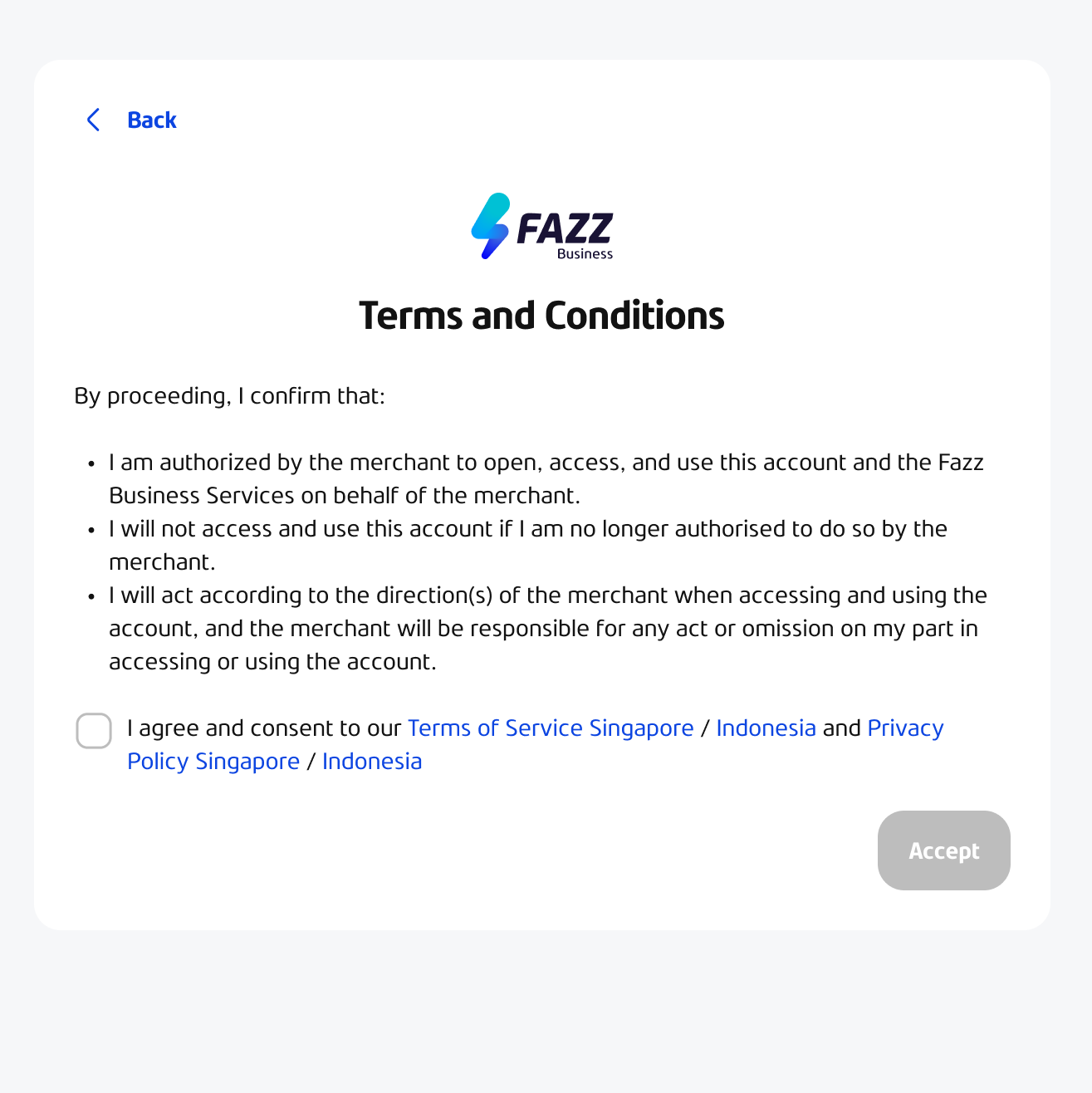Enable the 'I agree and consent' checkbox

(x=93, y=731)
